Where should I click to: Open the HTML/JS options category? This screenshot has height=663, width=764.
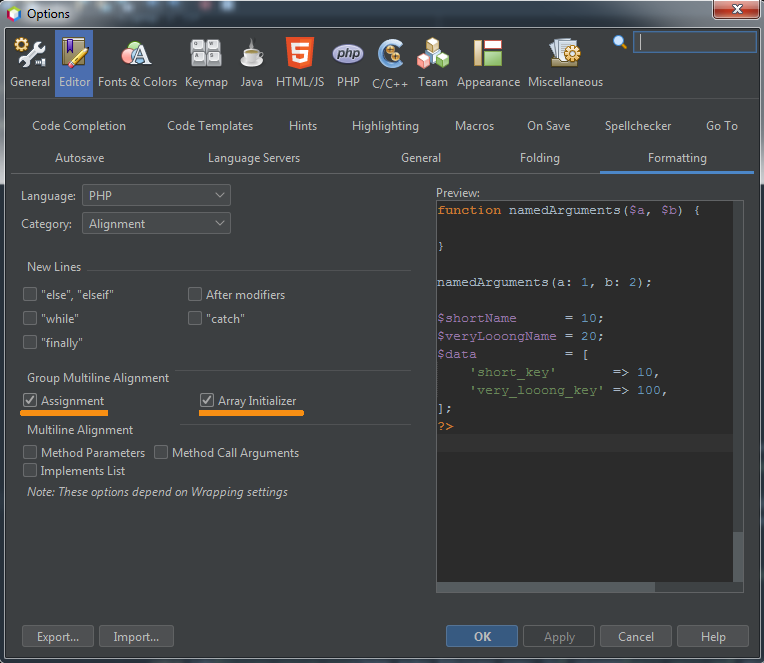pyautogui.click(x=300, y=63)
